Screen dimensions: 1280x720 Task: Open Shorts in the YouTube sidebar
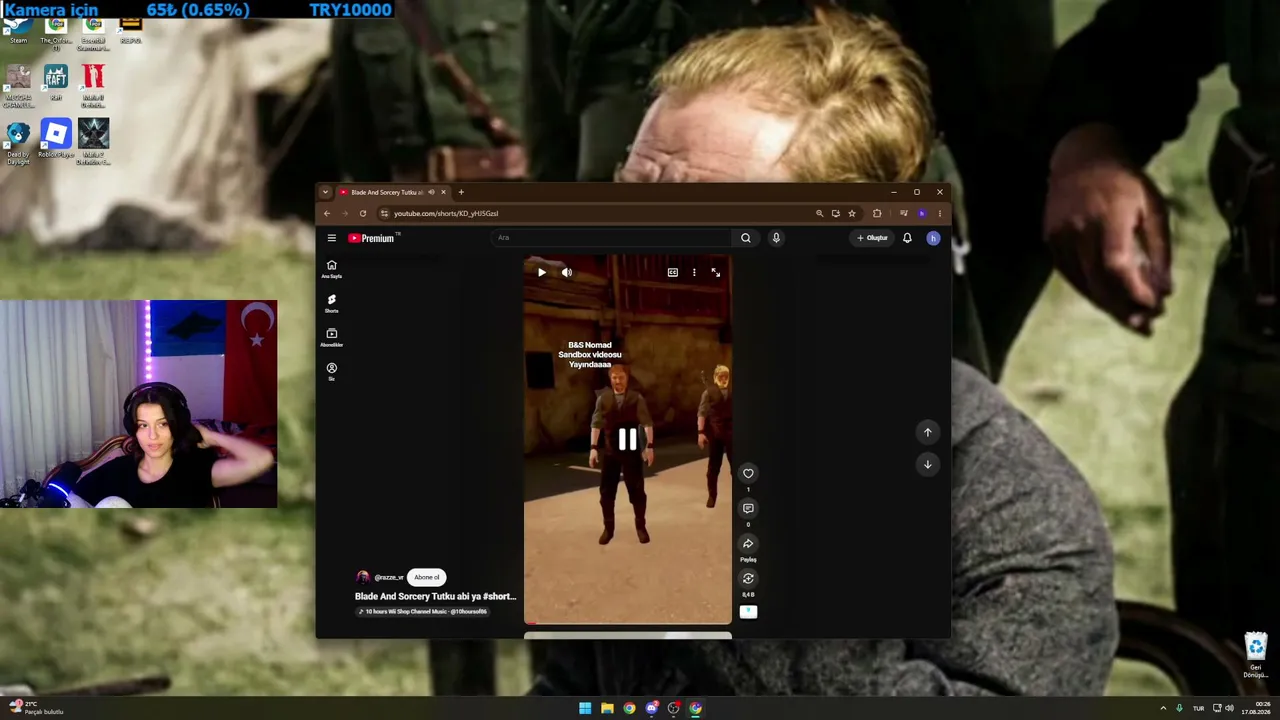click(x=332, y=303)
